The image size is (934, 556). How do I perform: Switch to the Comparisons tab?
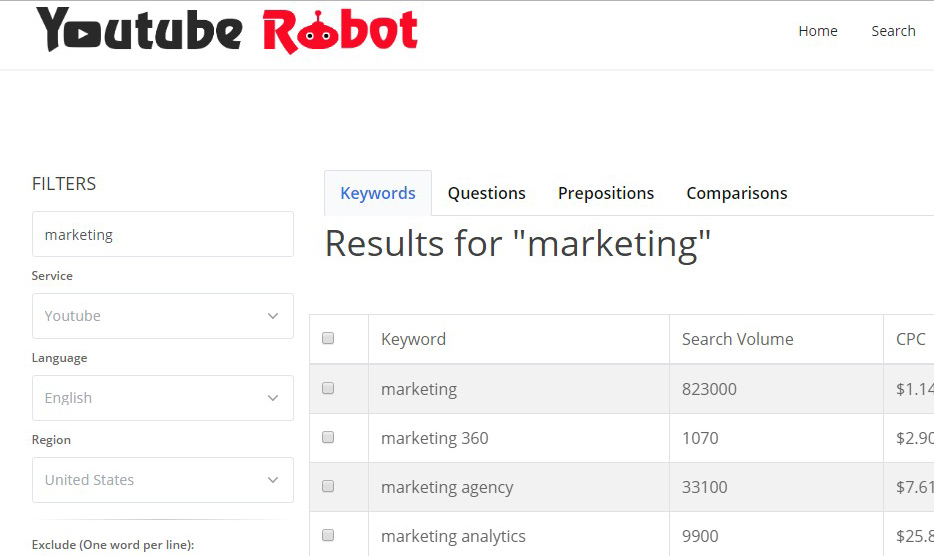coord(737,193)
